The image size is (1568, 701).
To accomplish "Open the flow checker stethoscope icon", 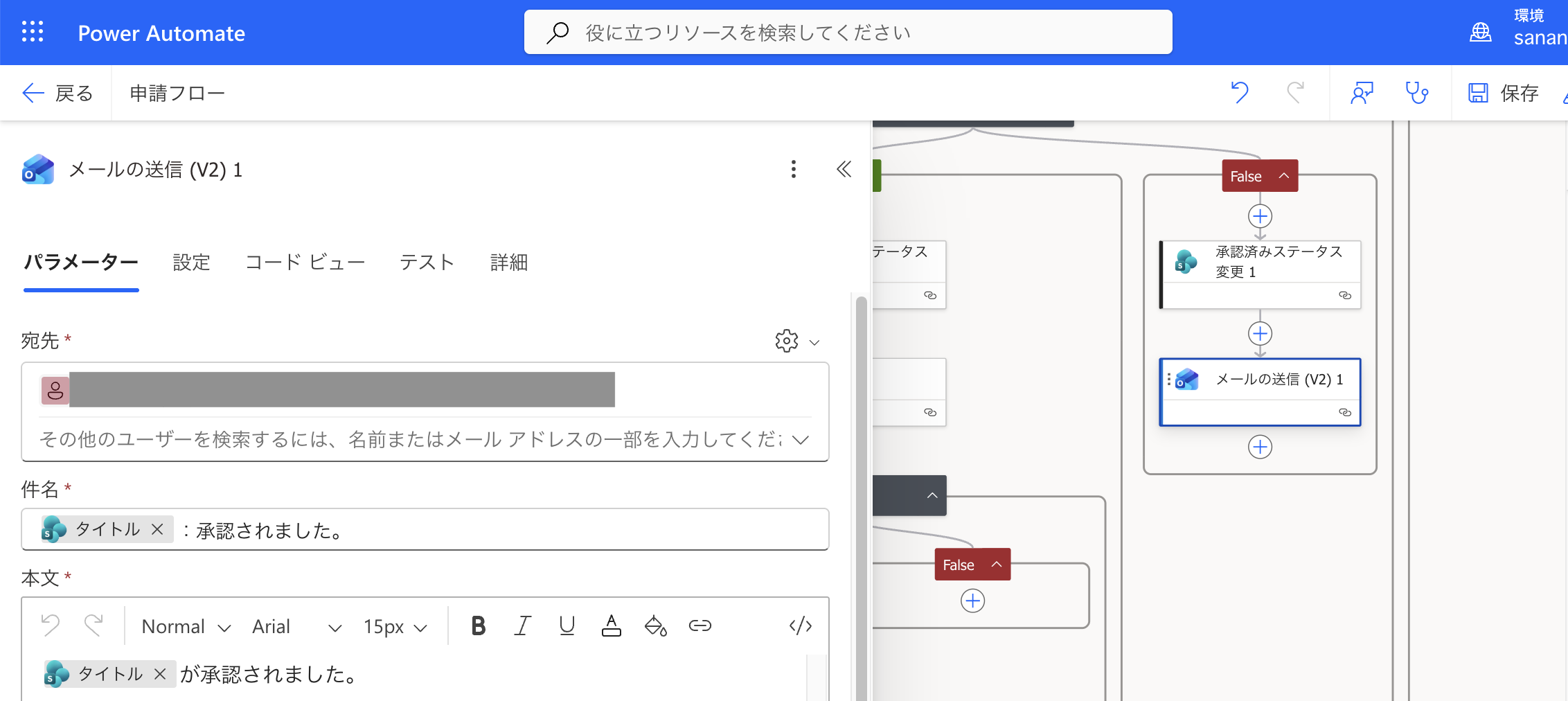I will coord(1416,93).
